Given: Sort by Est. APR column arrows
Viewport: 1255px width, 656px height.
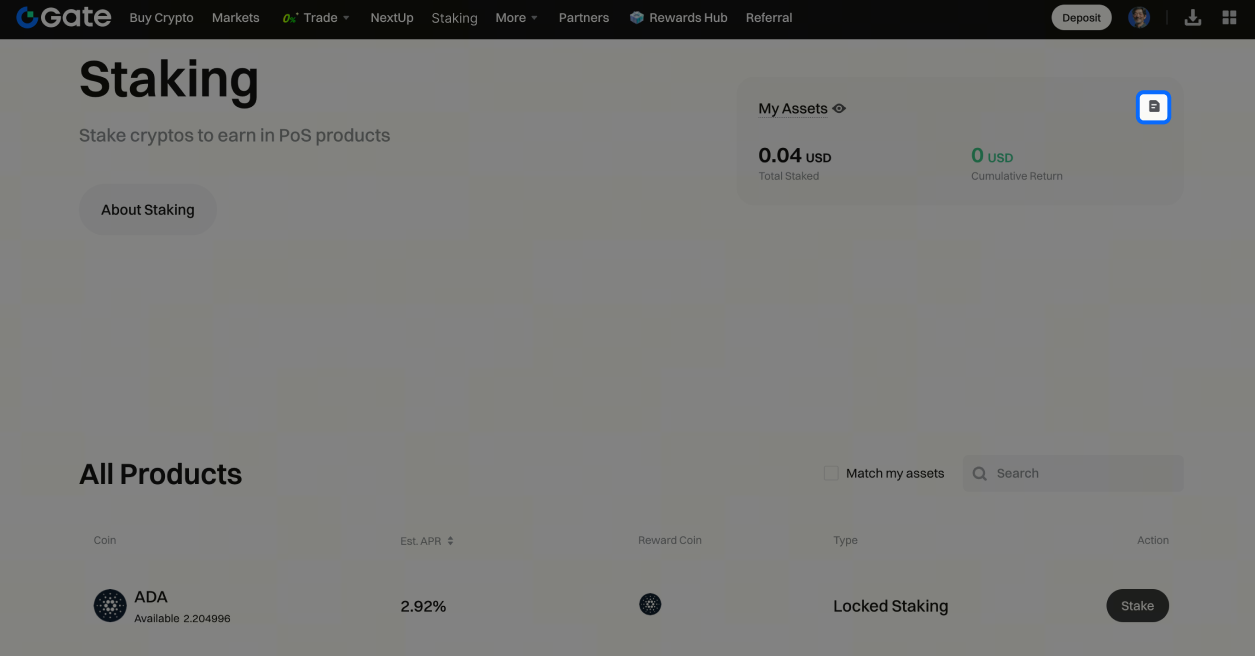Looking at the screenshot, I should click(450, 541).
